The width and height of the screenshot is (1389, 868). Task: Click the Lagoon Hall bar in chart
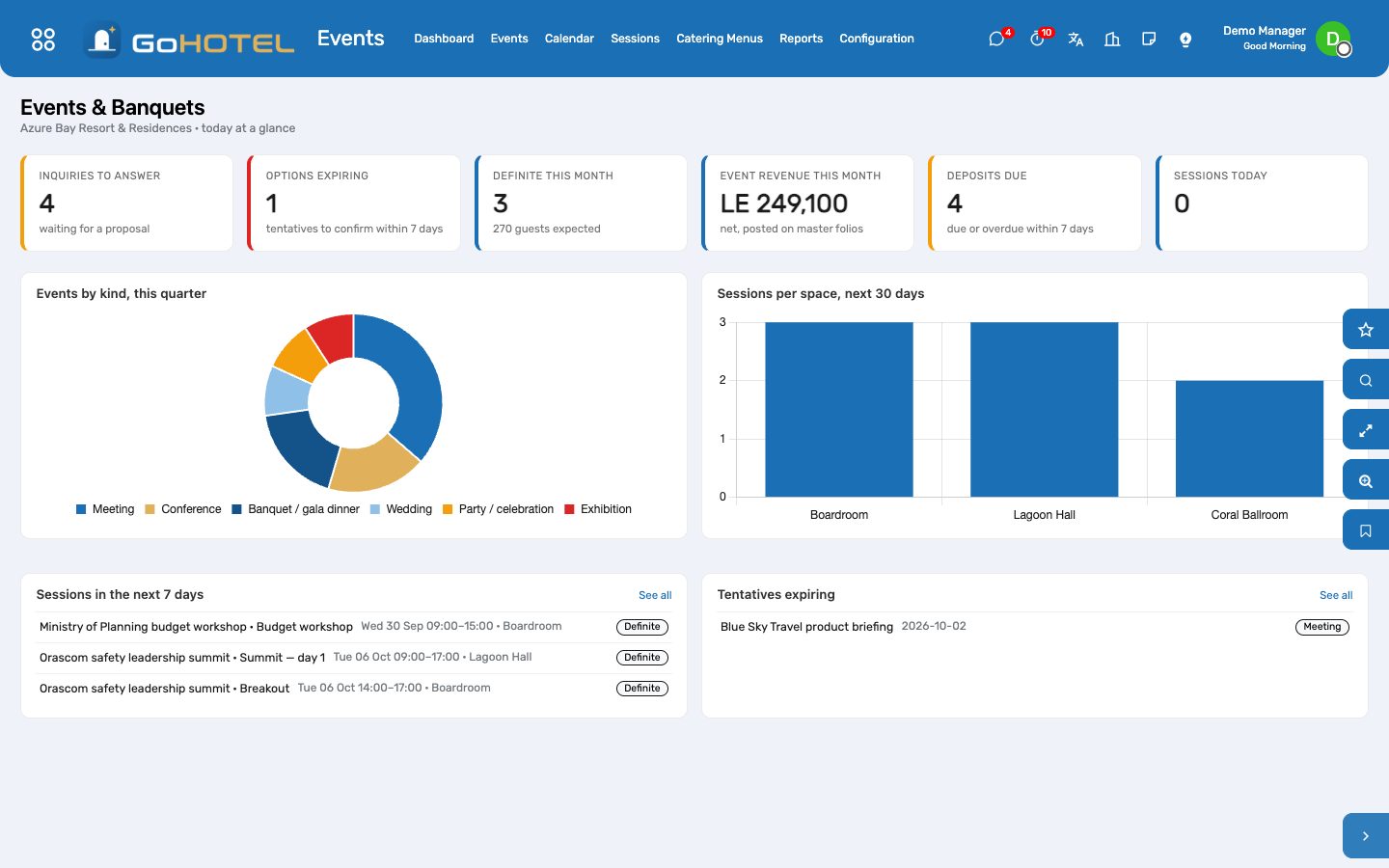point(1045,410)
